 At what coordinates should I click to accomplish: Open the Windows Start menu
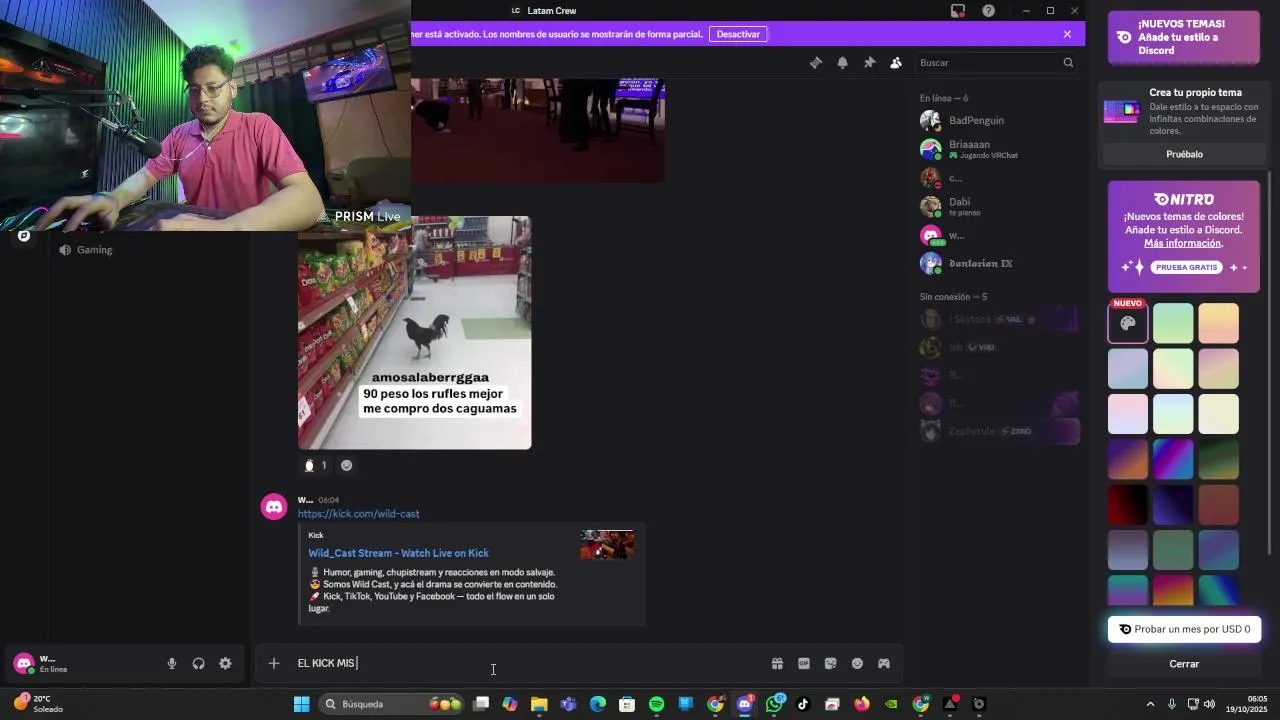point(301,704)
